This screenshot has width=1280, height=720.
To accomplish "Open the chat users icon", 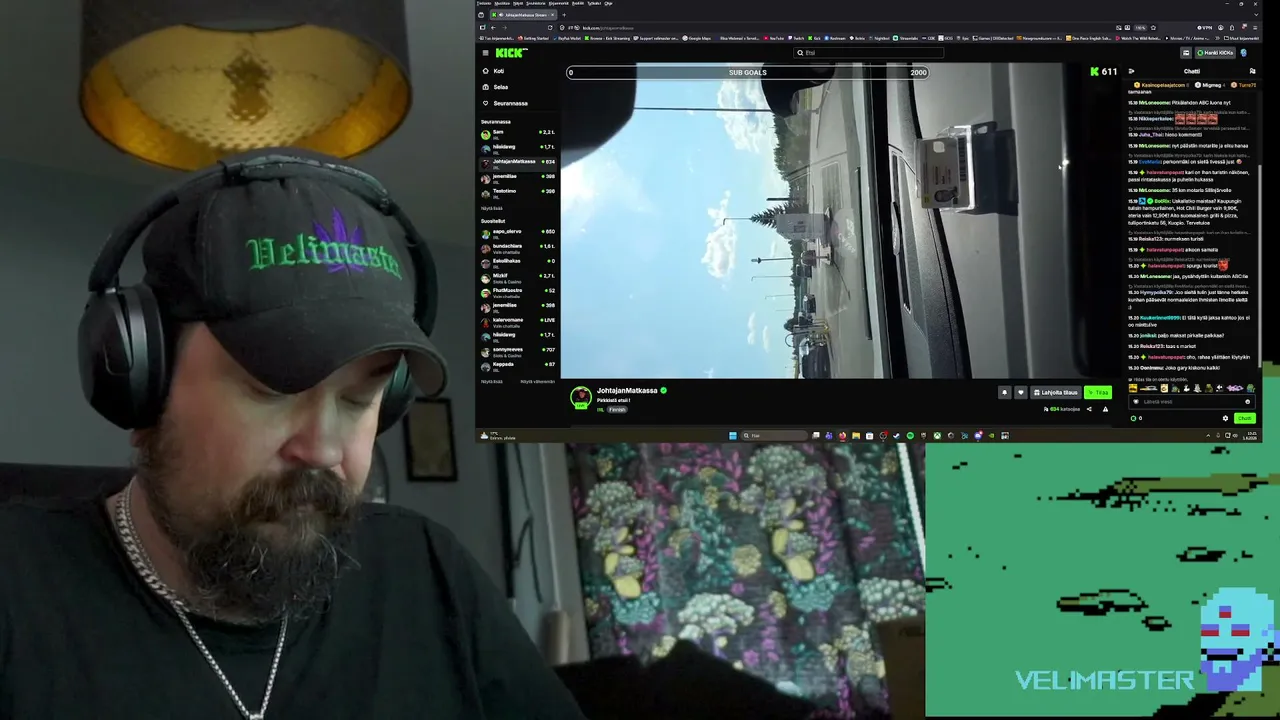I will click(1252, 71).
